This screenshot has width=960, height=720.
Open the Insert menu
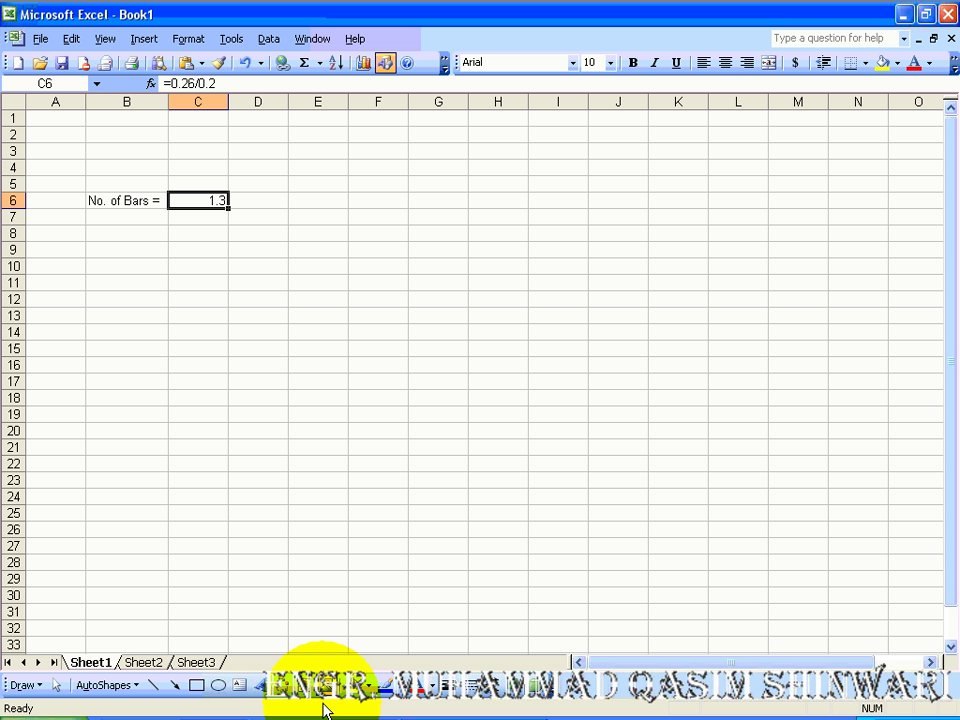click(144, 39)
